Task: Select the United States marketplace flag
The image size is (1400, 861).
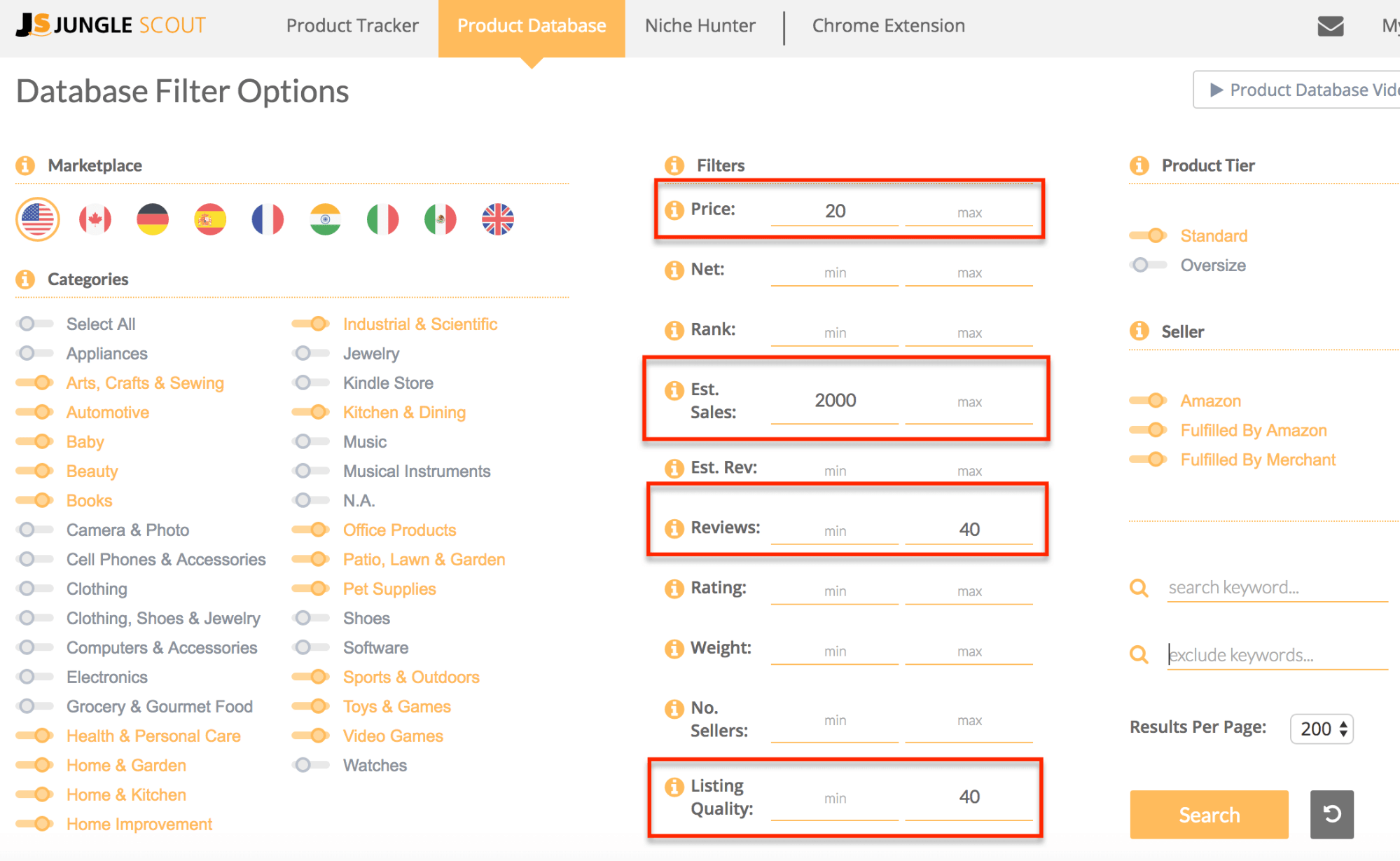Action: (x=38, y=219)
